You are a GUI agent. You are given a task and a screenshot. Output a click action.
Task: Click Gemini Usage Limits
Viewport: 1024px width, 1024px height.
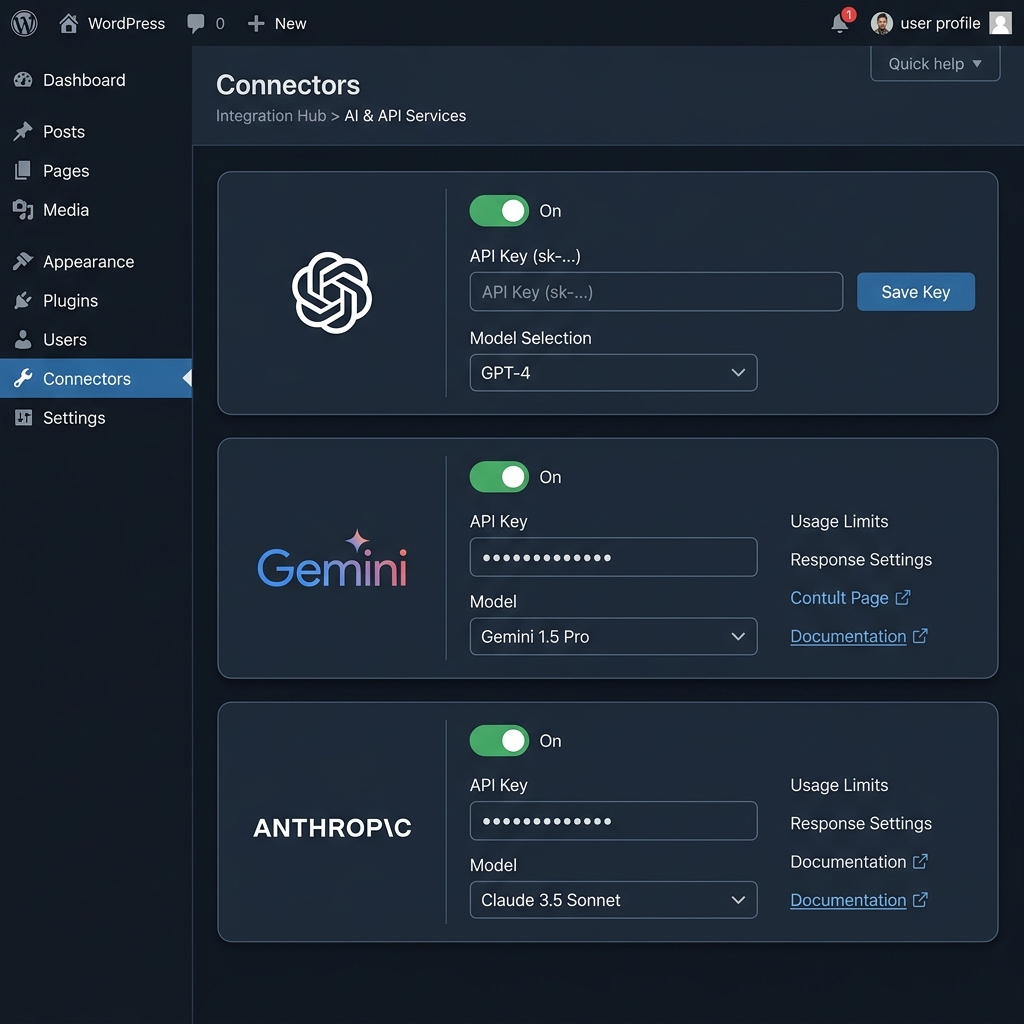coord(839,521)
